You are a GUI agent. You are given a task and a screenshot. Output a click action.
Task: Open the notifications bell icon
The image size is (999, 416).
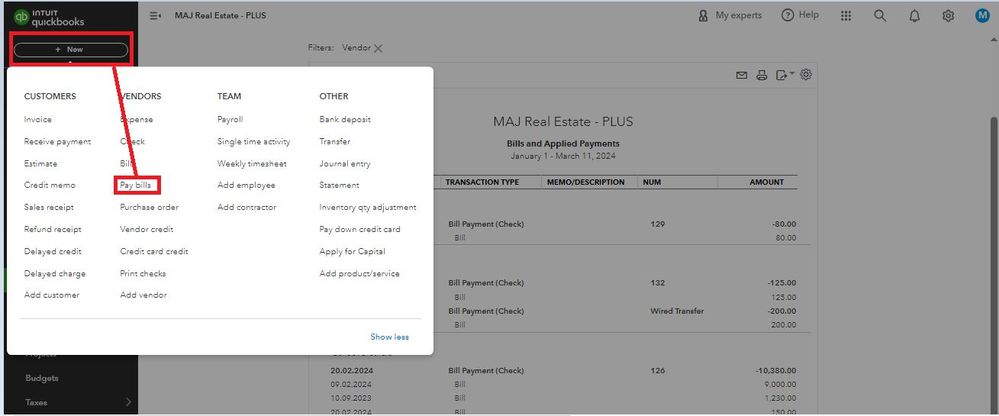pos(914,16)
